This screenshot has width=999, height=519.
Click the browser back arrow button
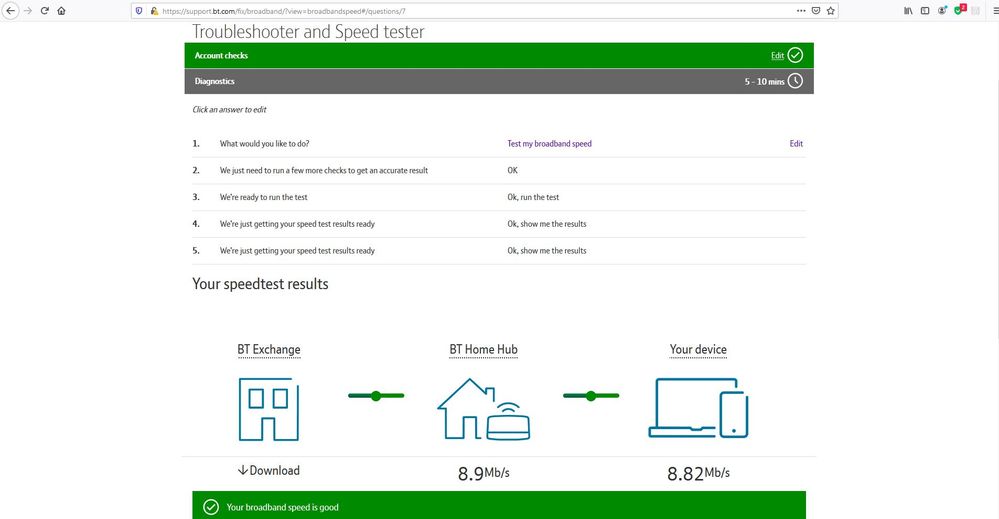pos(10,10)
